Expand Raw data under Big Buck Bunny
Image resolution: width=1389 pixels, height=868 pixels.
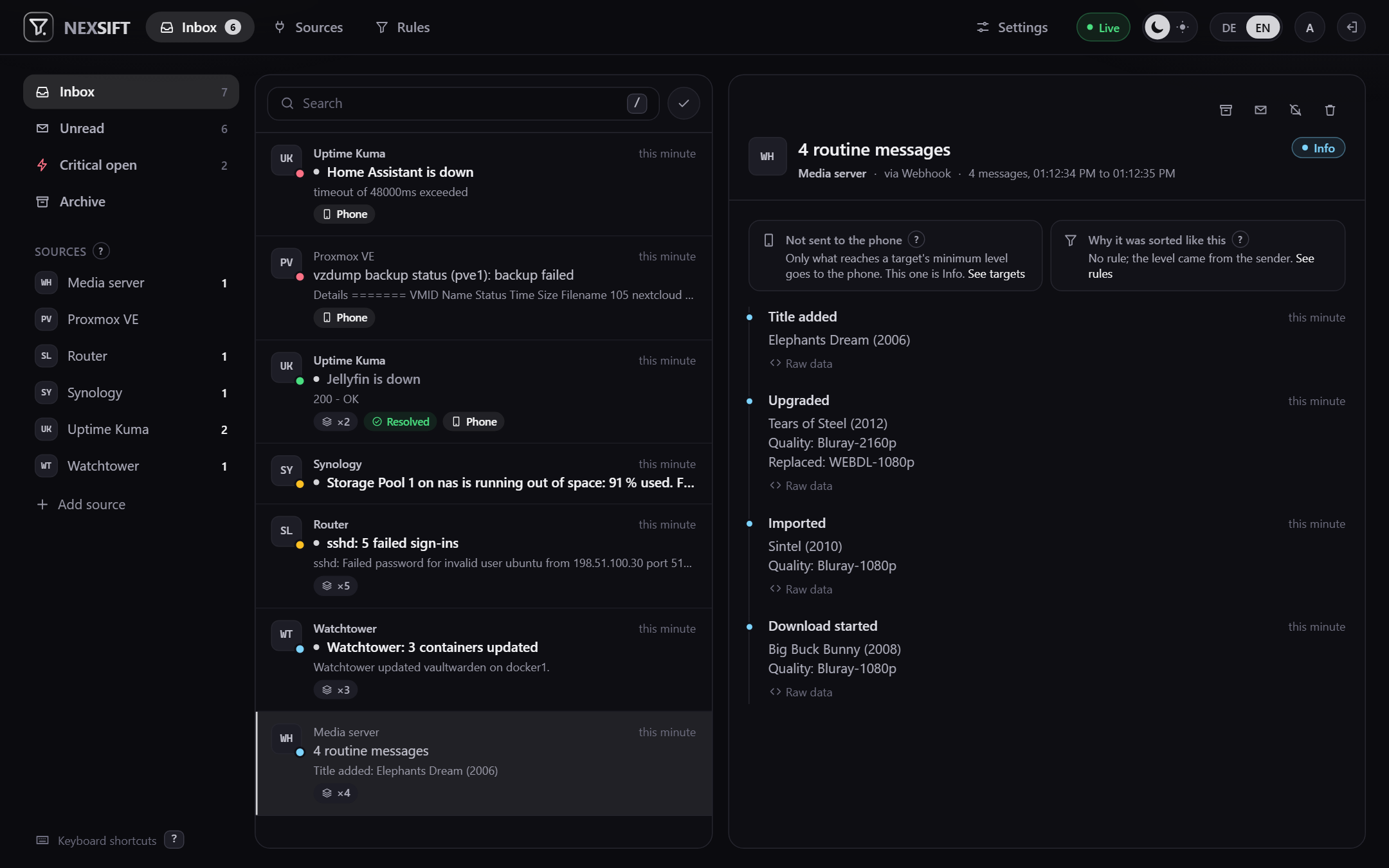coord(801,692)
